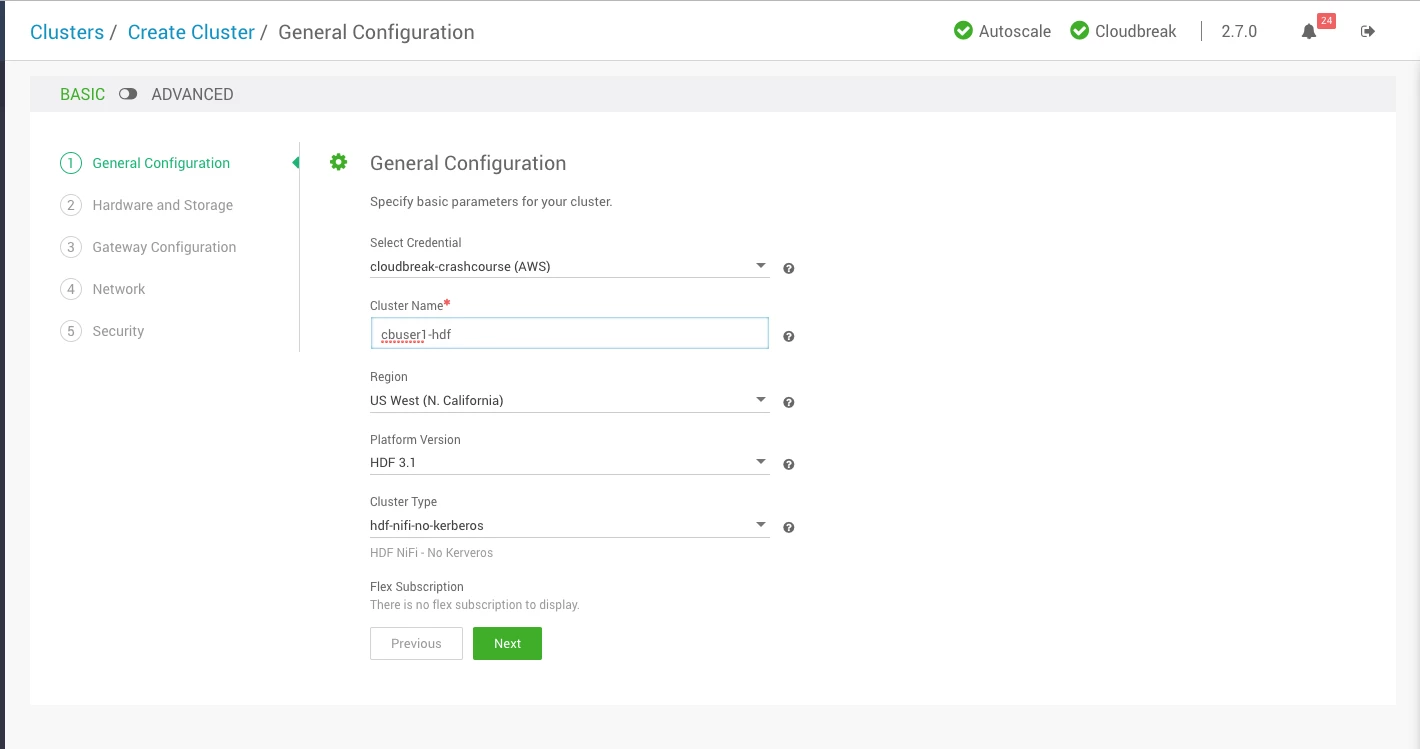Click the 'no flex subscription to display' text
Screen dimensions: 1420x749
(x=475, y=605)
